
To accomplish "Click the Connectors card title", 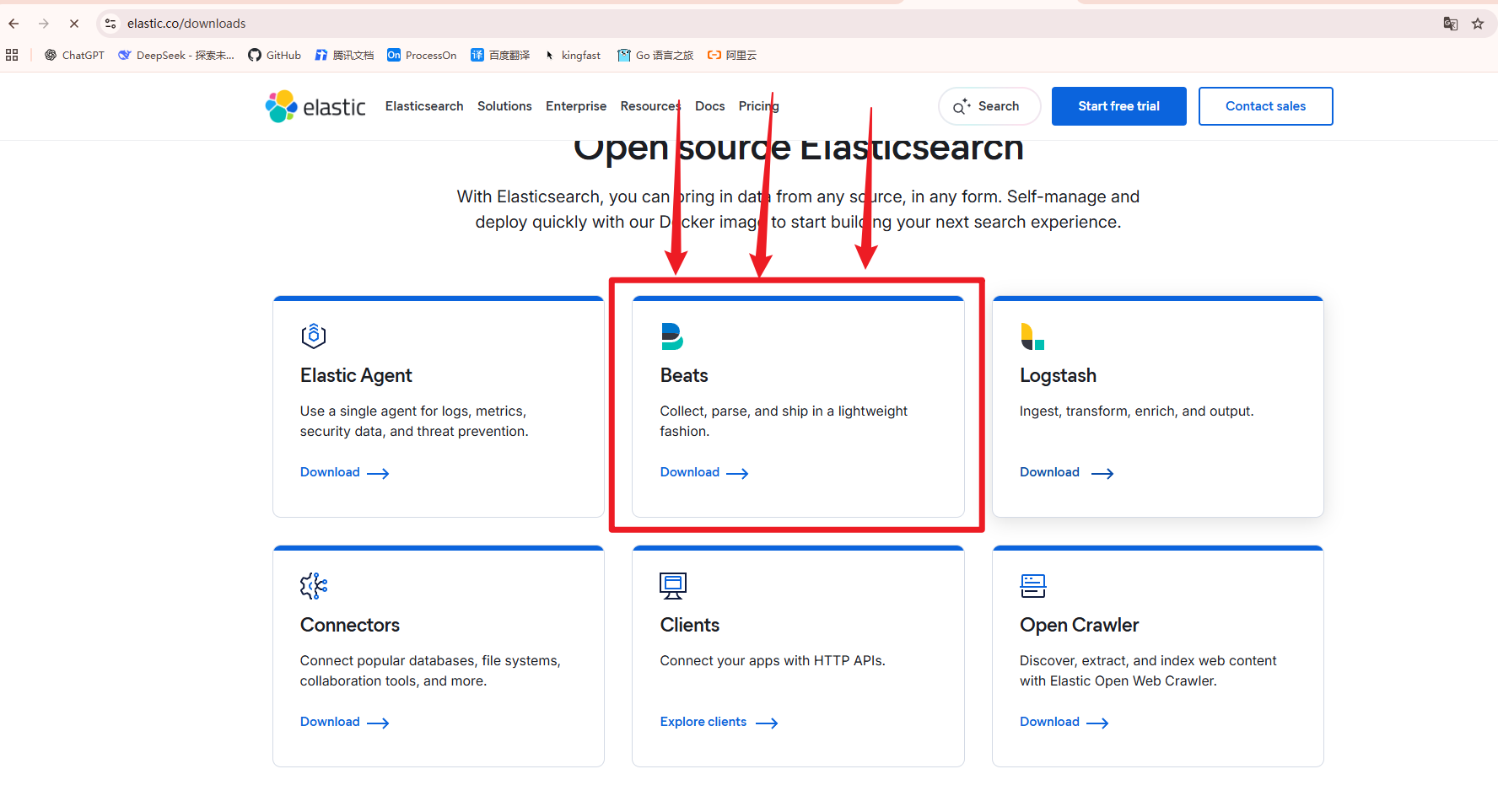I will point(350,625).
